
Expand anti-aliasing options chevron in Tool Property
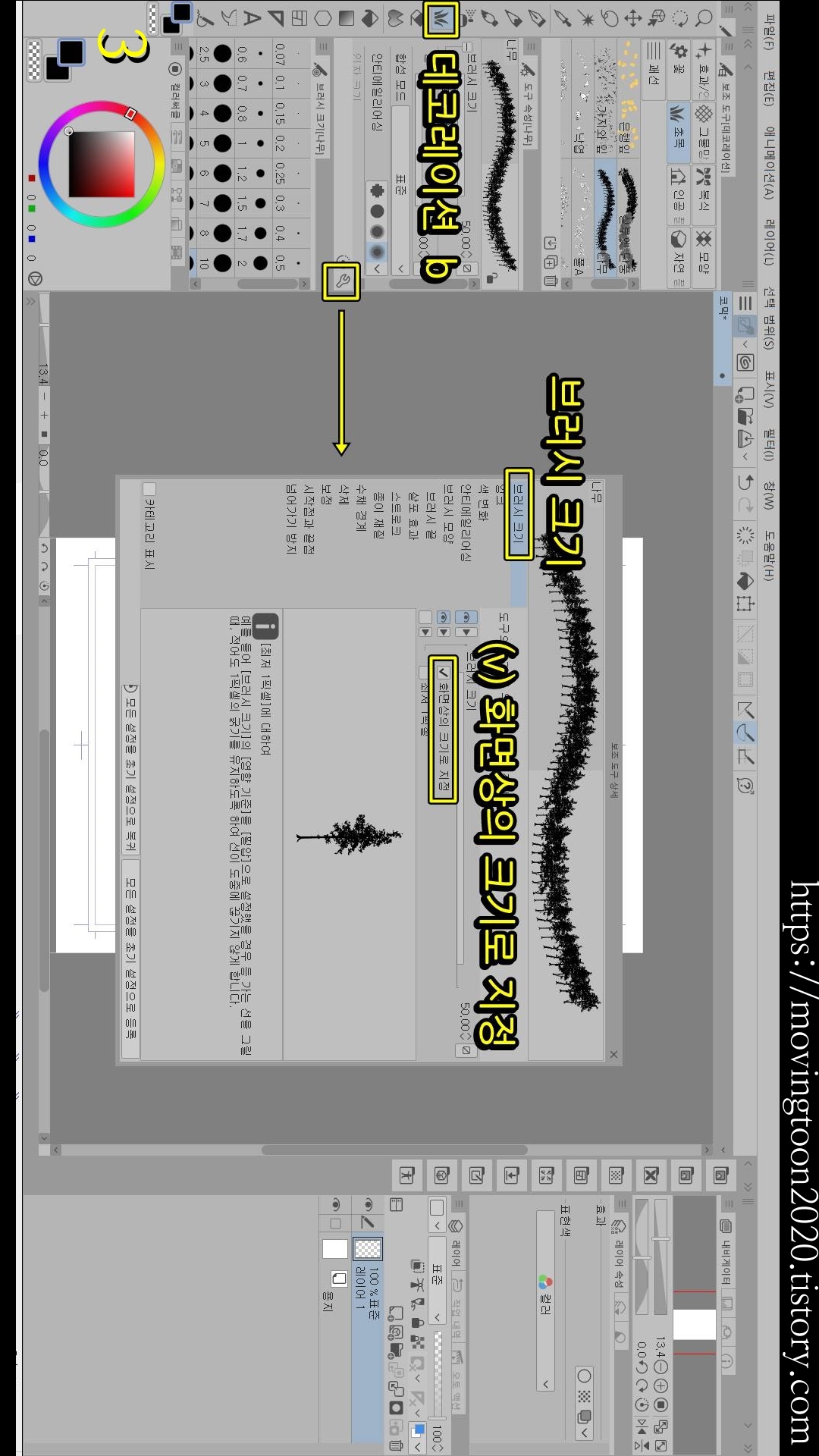pos(378,268)
